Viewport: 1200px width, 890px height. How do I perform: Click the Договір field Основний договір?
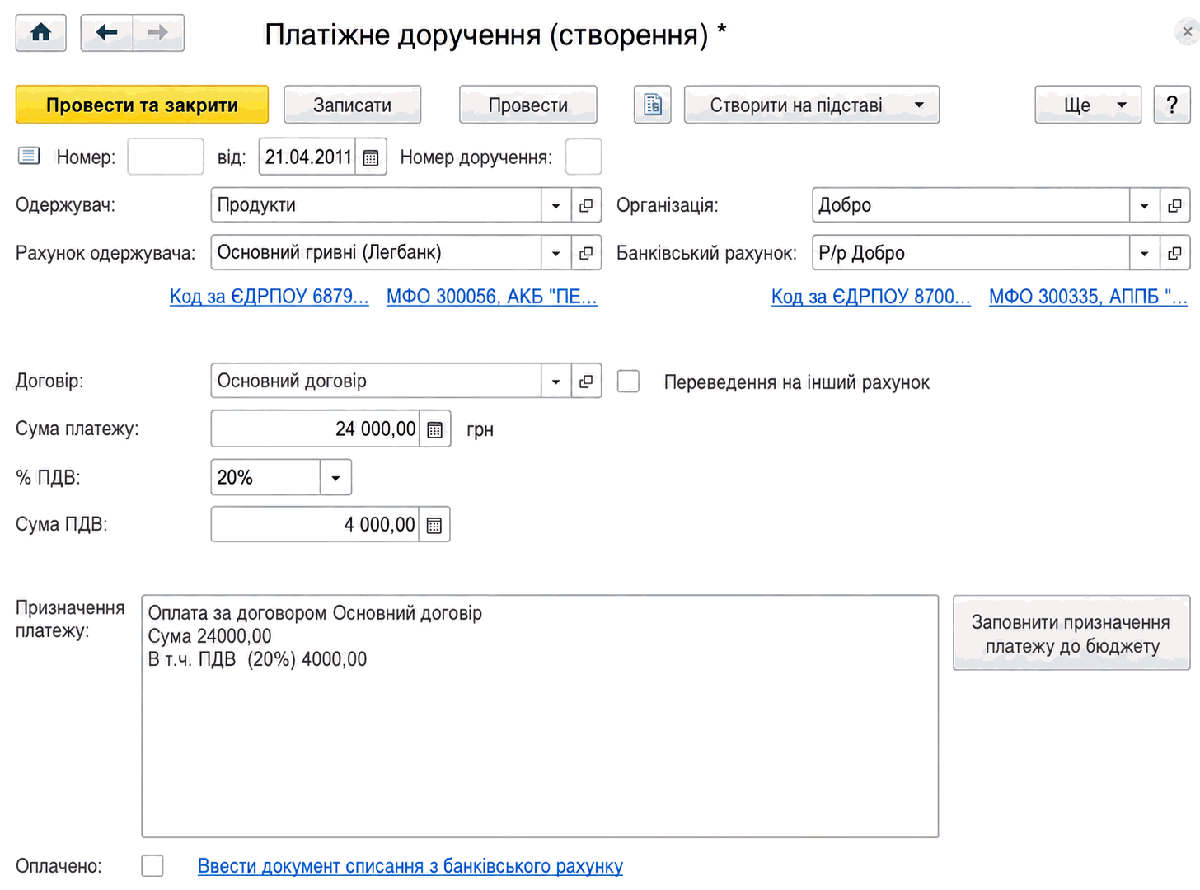tap(377, 381)
